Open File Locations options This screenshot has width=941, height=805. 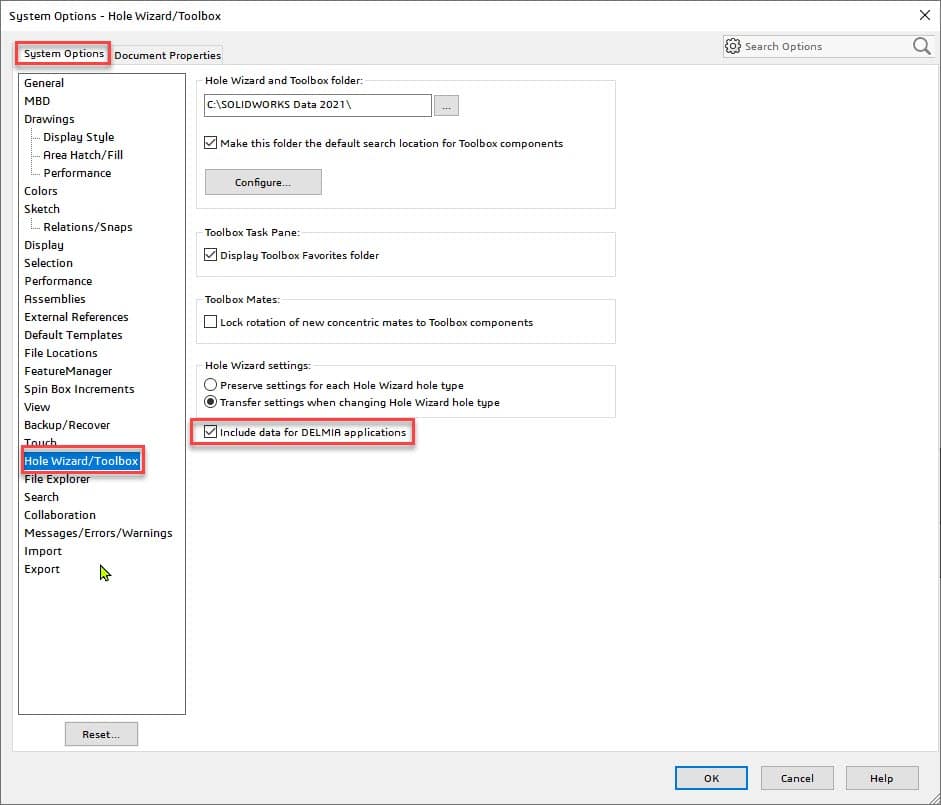coord(61,353)
